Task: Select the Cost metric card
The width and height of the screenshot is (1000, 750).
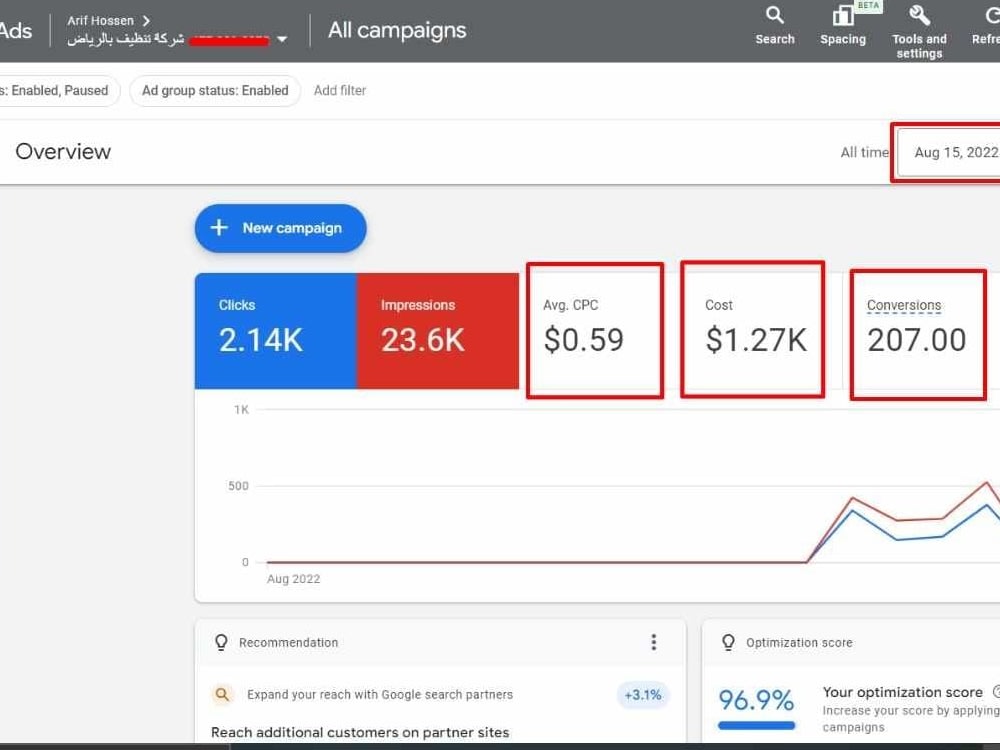Action: 753,329
